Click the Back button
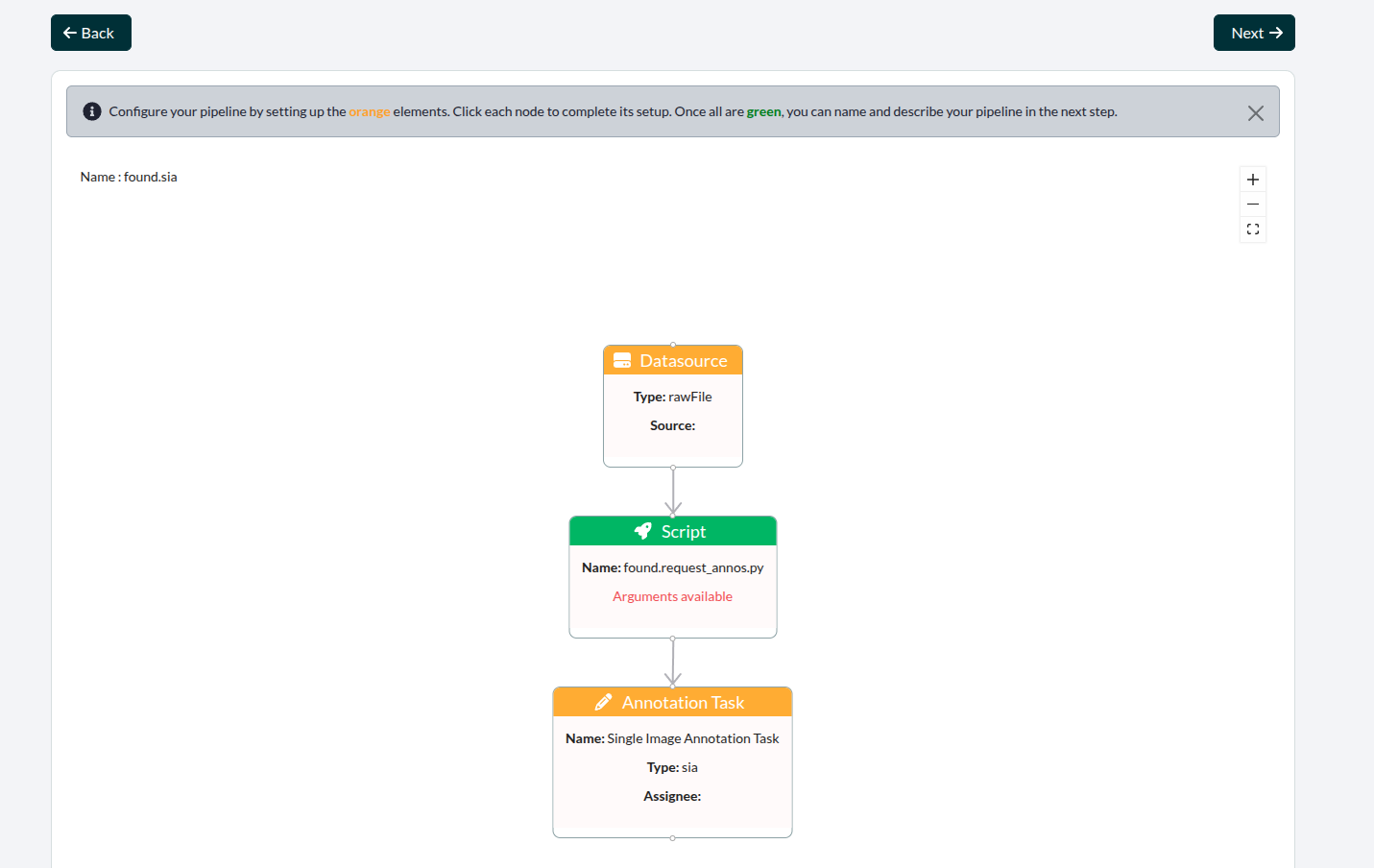The width and height of the screenshot is (1374, 868). point(90,33)
